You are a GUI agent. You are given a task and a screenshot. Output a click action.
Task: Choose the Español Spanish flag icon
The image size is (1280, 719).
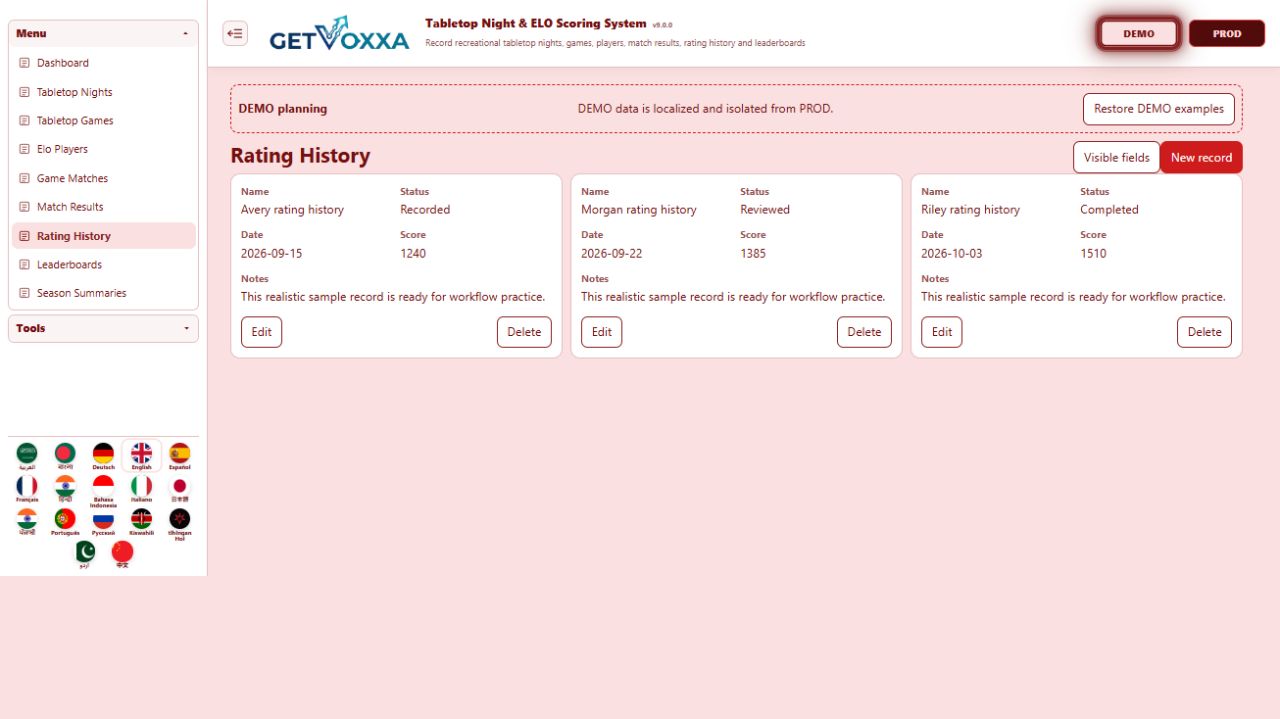tap(180, 456)
